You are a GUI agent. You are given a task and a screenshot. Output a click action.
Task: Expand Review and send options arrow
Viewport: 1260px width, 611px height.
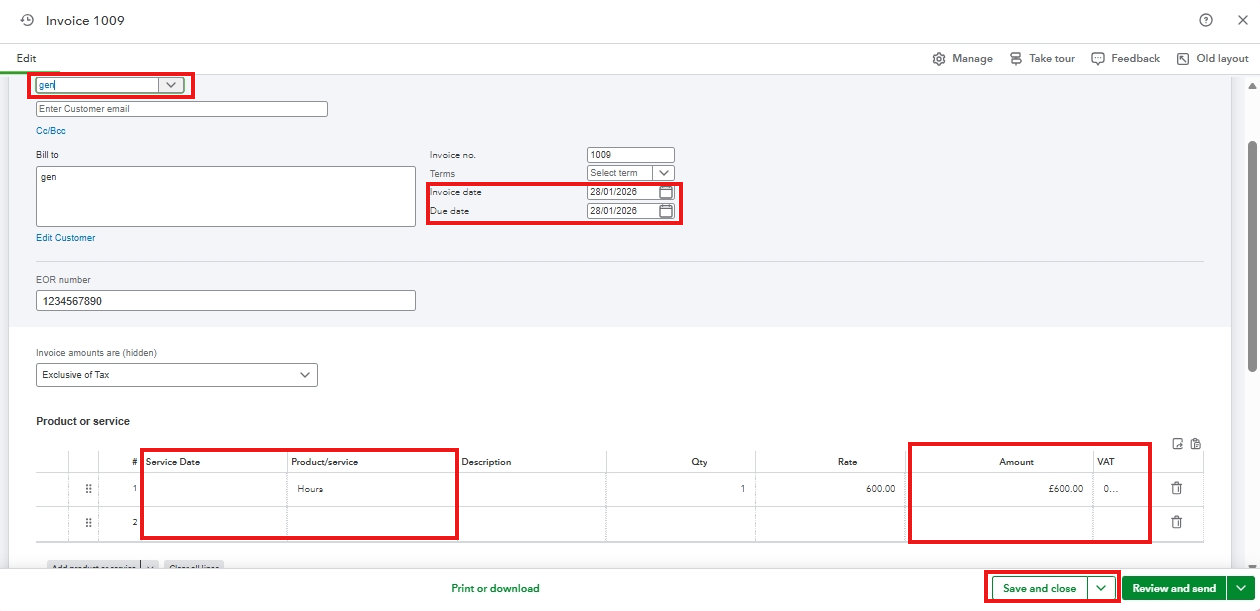pyautogui.click(x=1241, y=588)
